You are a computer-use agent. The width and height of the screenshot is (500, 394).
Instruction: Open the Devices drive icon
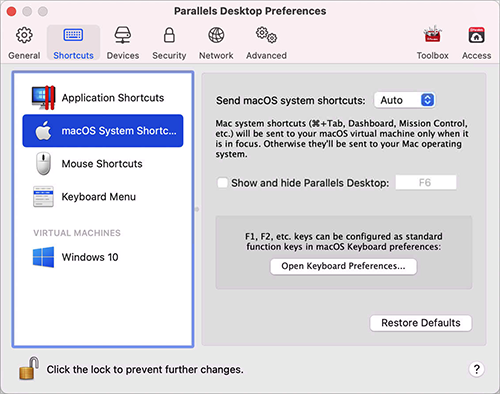click(123, 35)
